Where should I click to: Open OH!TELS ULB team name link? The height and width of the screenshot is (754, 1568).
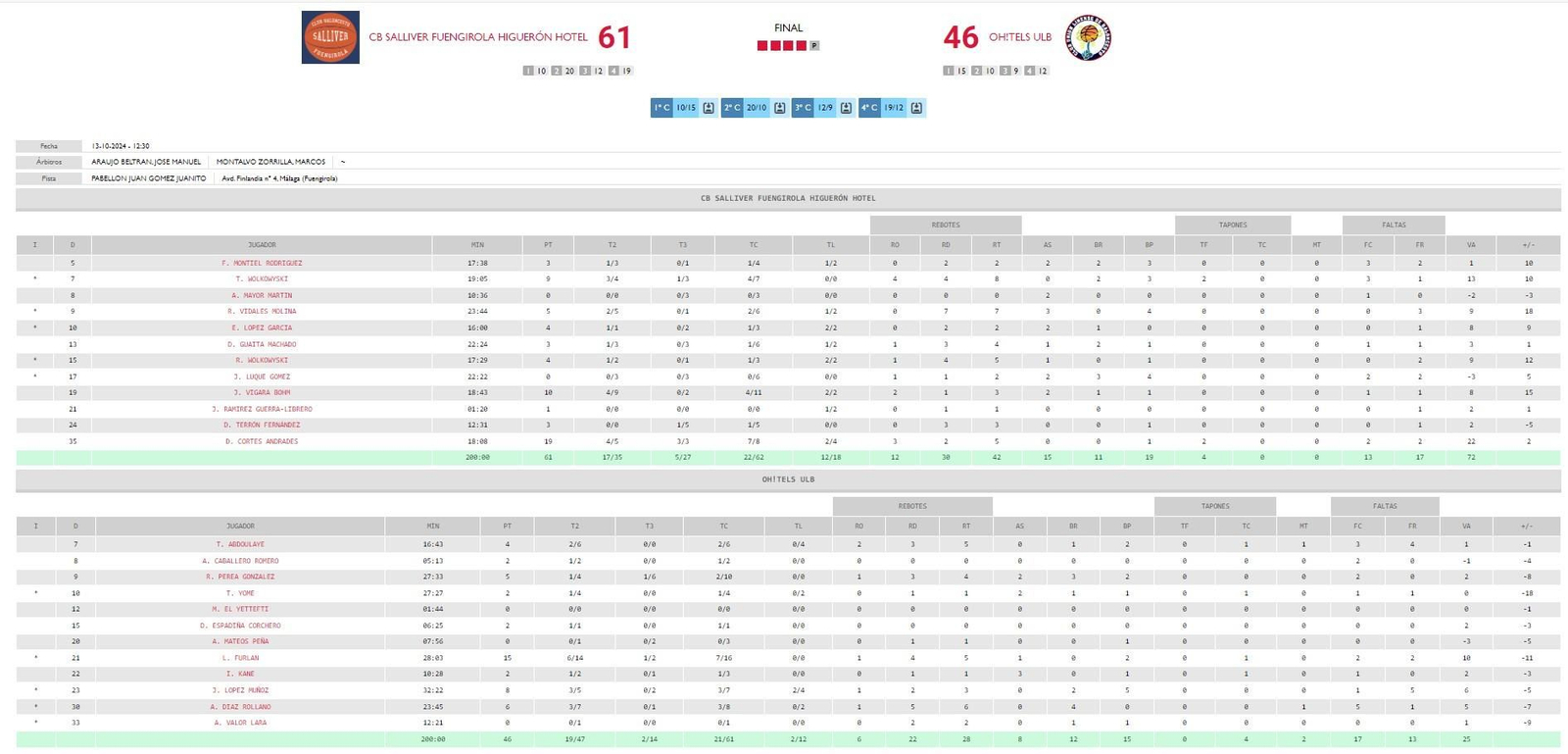click(1019, 37)
